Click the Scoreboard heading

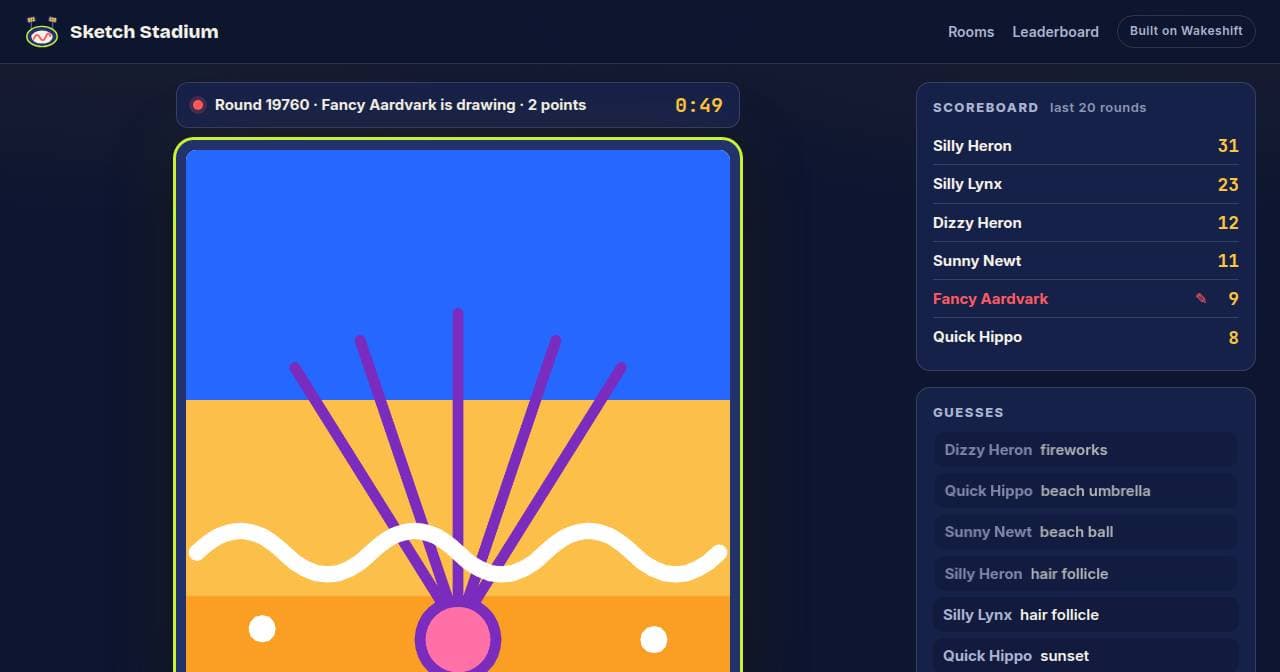click(x=985, y=107)
